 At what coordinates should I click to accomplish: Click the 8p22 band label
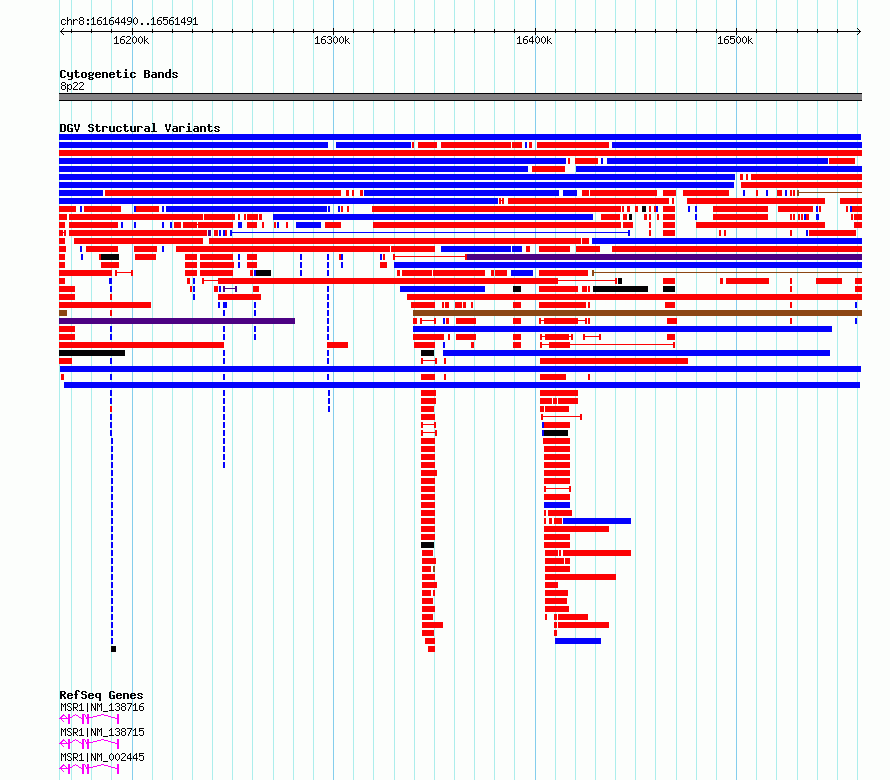click(x=72, y=86)
